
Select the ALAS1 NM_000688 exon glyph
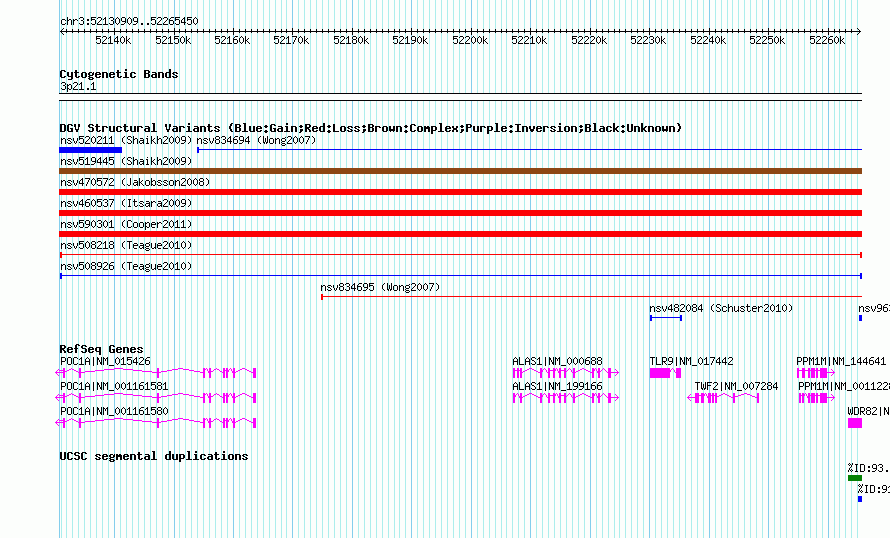(565, 373)
